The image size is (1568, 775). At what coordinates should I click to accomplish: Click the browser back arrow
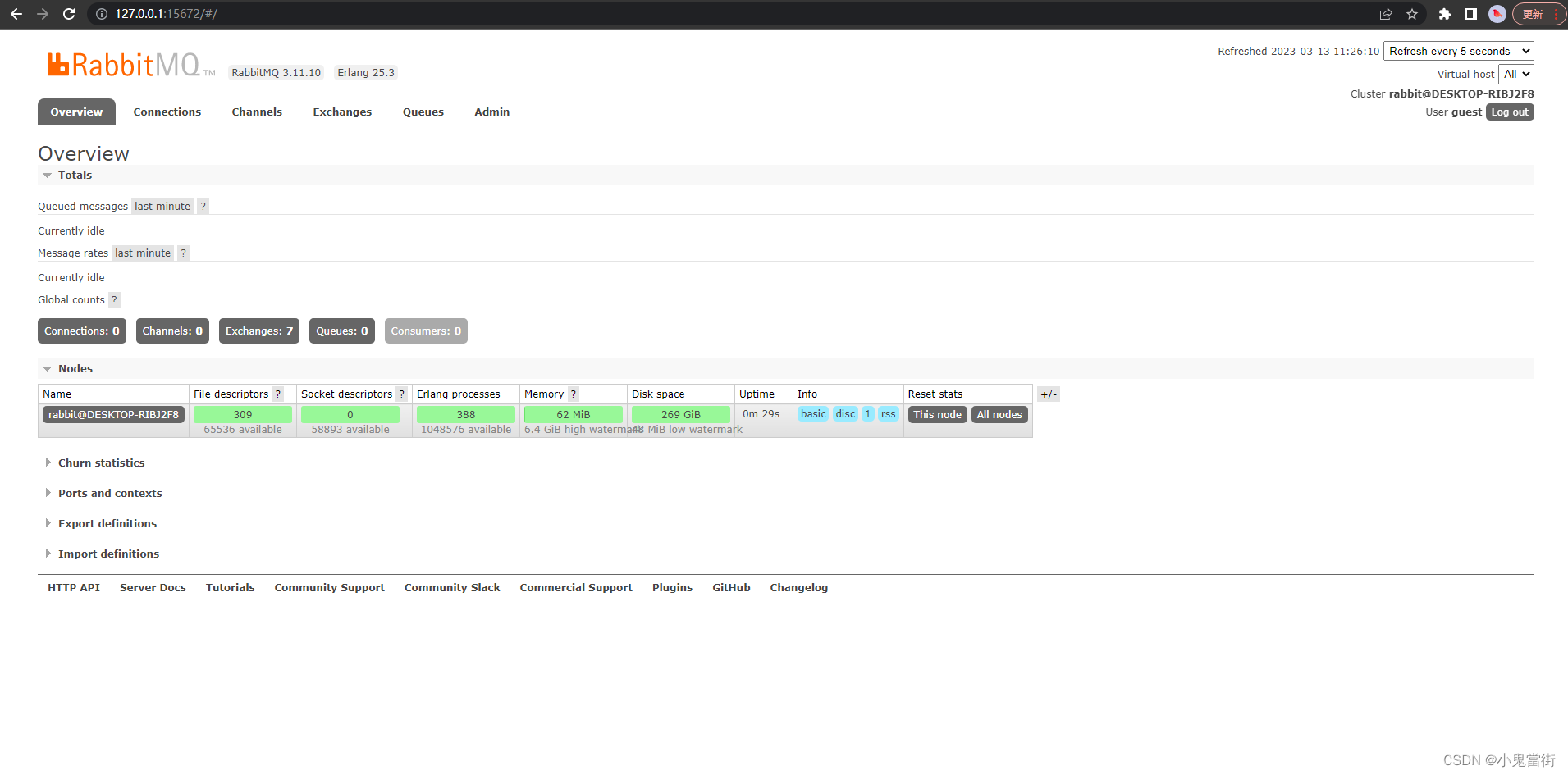(x=16, y=14)
